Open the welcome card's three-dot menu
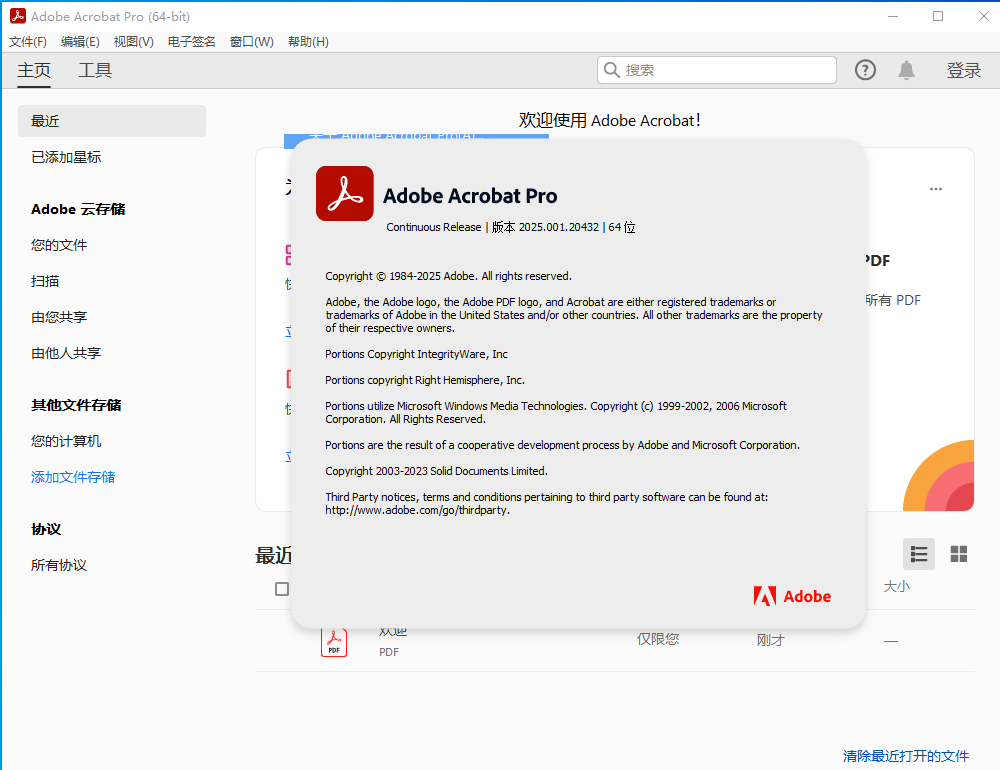The height and width of the screenshot is (770, 1000). 936,189
